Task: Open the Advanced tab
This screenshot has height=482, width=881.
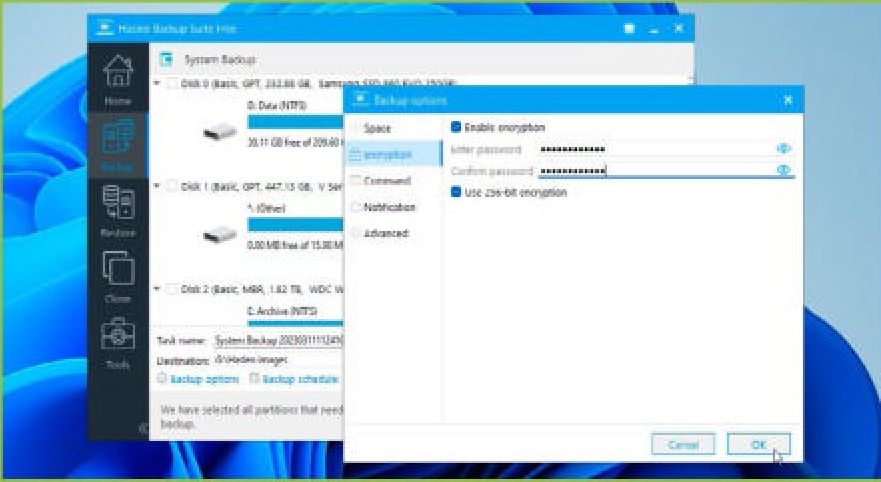Action: [x=393, y=233]
